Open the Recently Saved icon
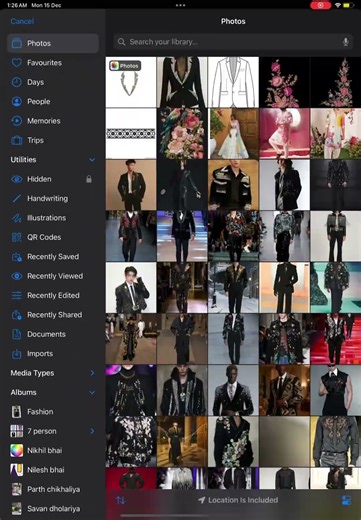 pyautogui.click(x=17, y=257)
